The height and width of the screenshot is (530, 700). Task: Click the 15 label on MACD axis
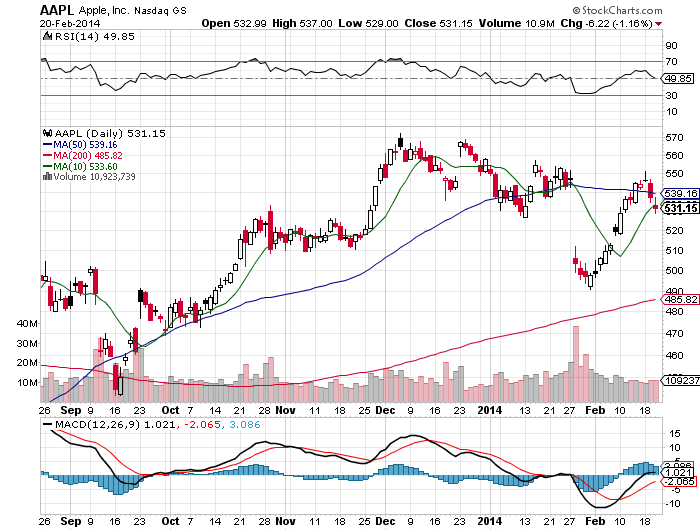pos(675,433)
